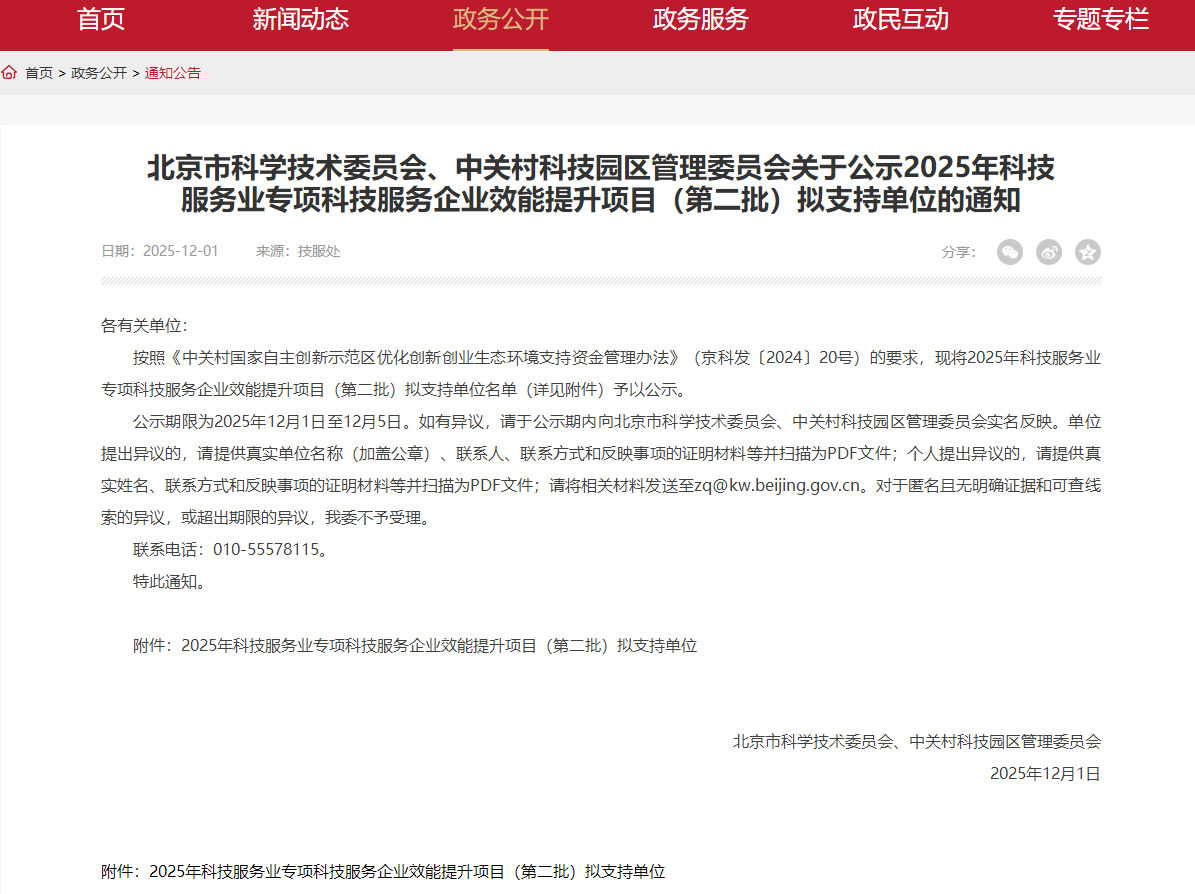This screenshot has width=1195, height=894.
Task: Share to QQ Zone star icon
Action: point(1088,252)
